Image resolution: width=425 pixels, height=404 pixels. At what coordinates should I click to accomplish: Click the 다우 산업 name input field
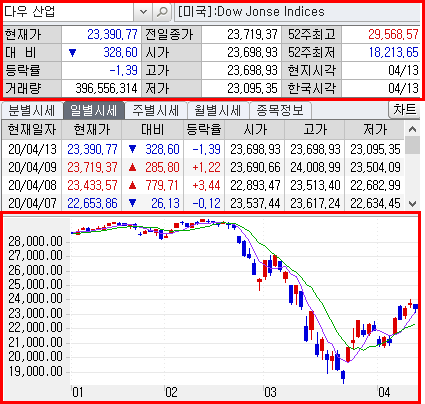[x=68, y=12]
